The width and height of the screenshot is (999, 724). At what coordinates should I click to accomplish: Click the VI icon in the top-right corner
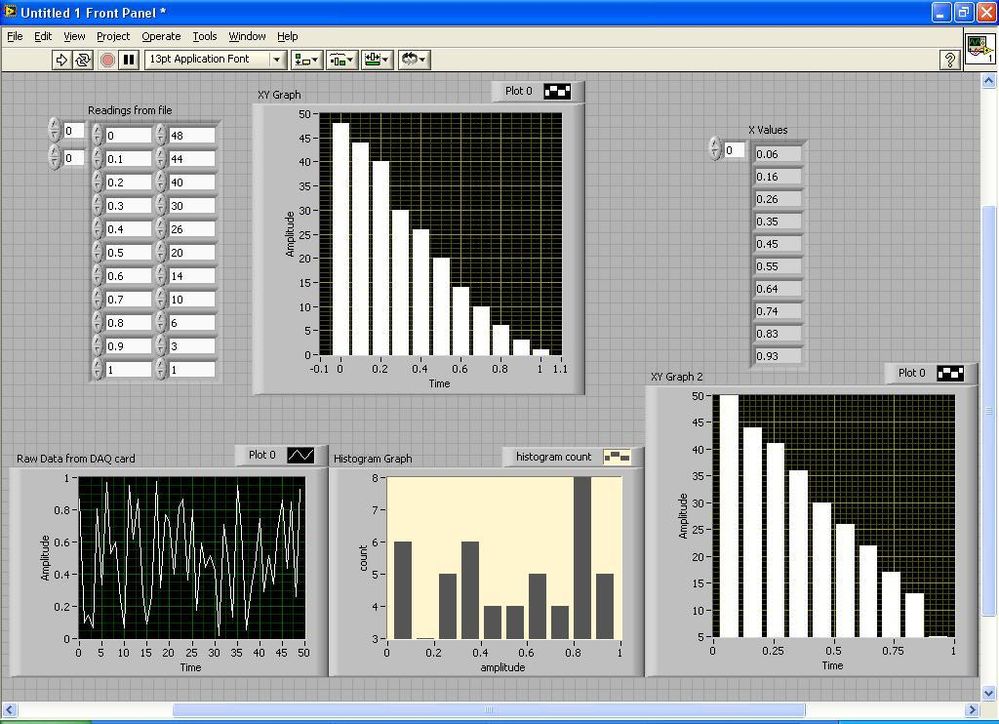click(980, 48)
